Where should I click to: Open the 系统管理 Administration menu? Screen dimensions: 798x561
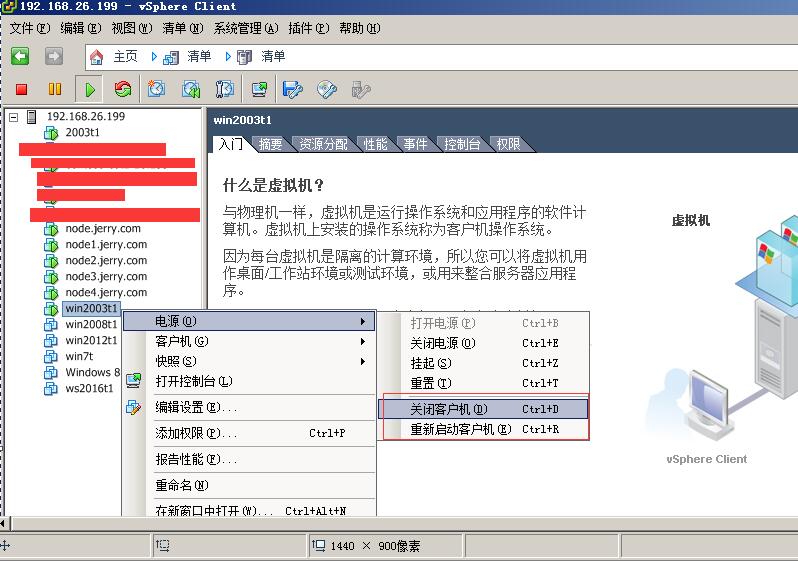pyautogui.click(x=246, y=28)
